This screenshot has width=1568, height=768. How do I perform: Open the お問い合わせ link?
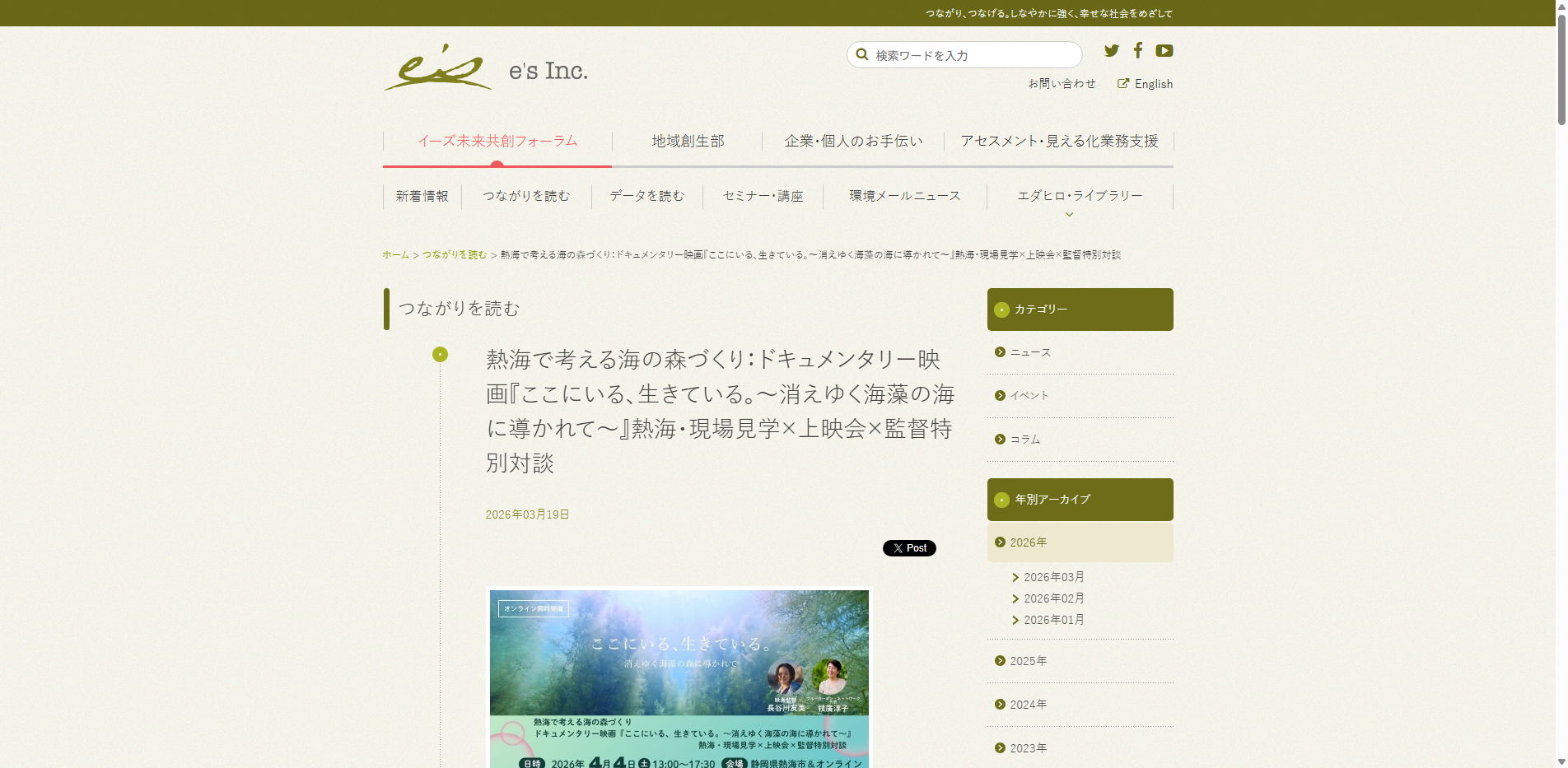1062,83
